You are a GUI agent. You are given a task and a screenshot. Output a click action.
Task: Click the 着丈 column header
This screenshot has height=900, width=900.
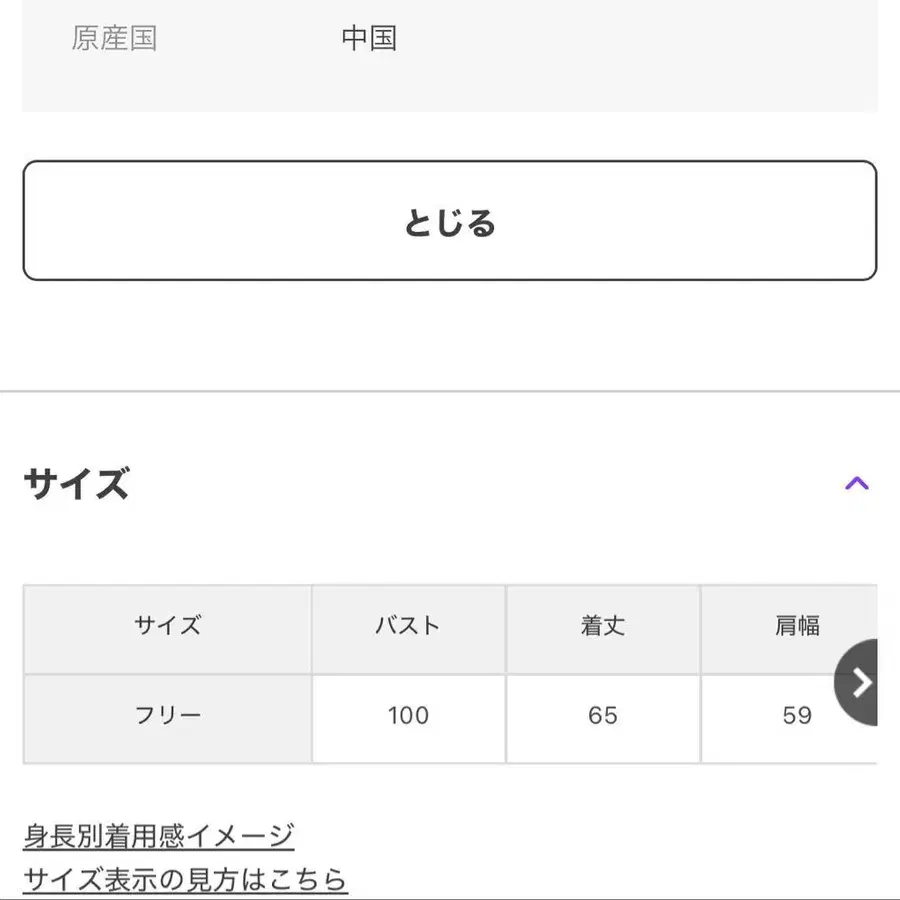[604, 626]
